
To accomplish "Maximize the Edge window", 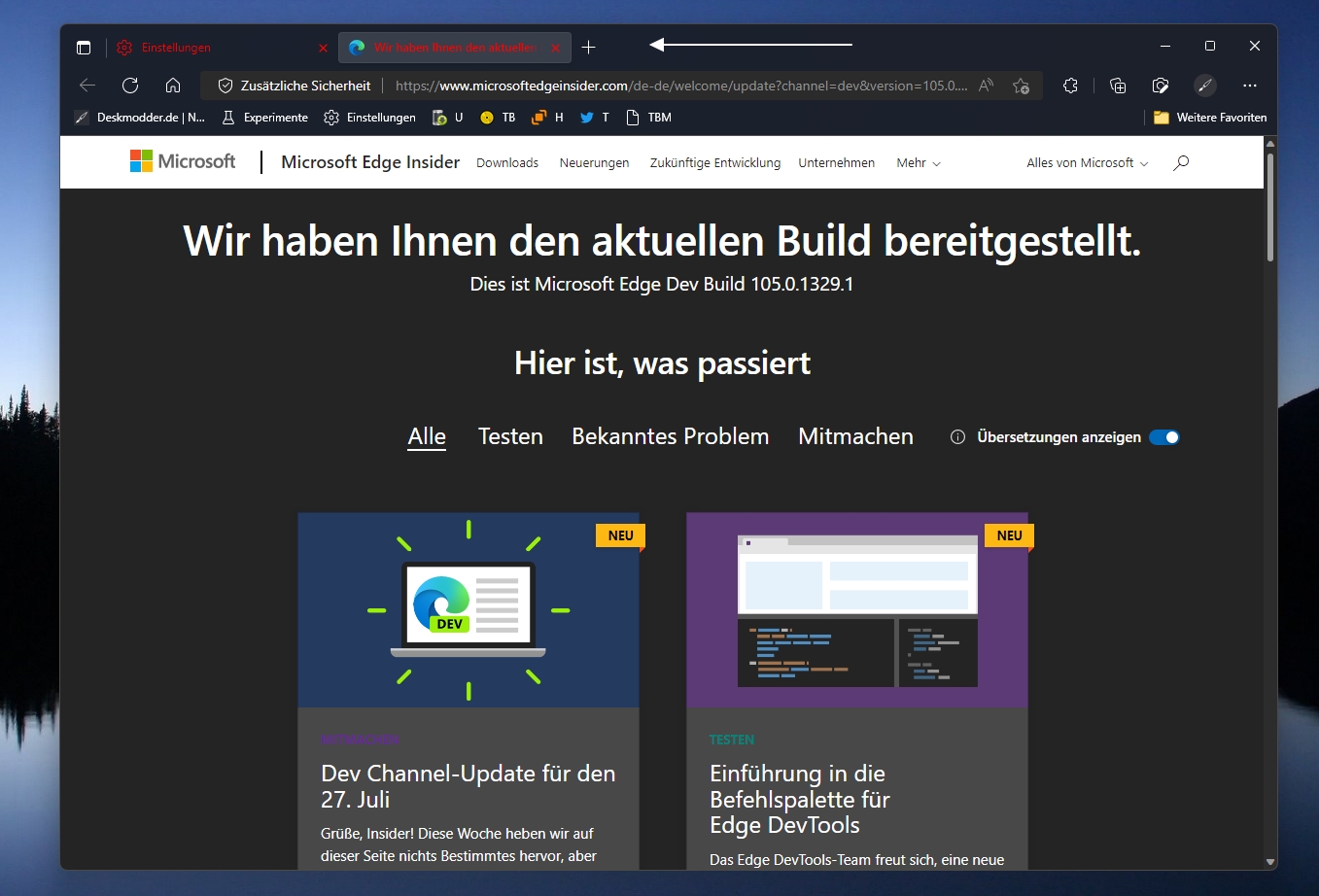I will 1210,46.
